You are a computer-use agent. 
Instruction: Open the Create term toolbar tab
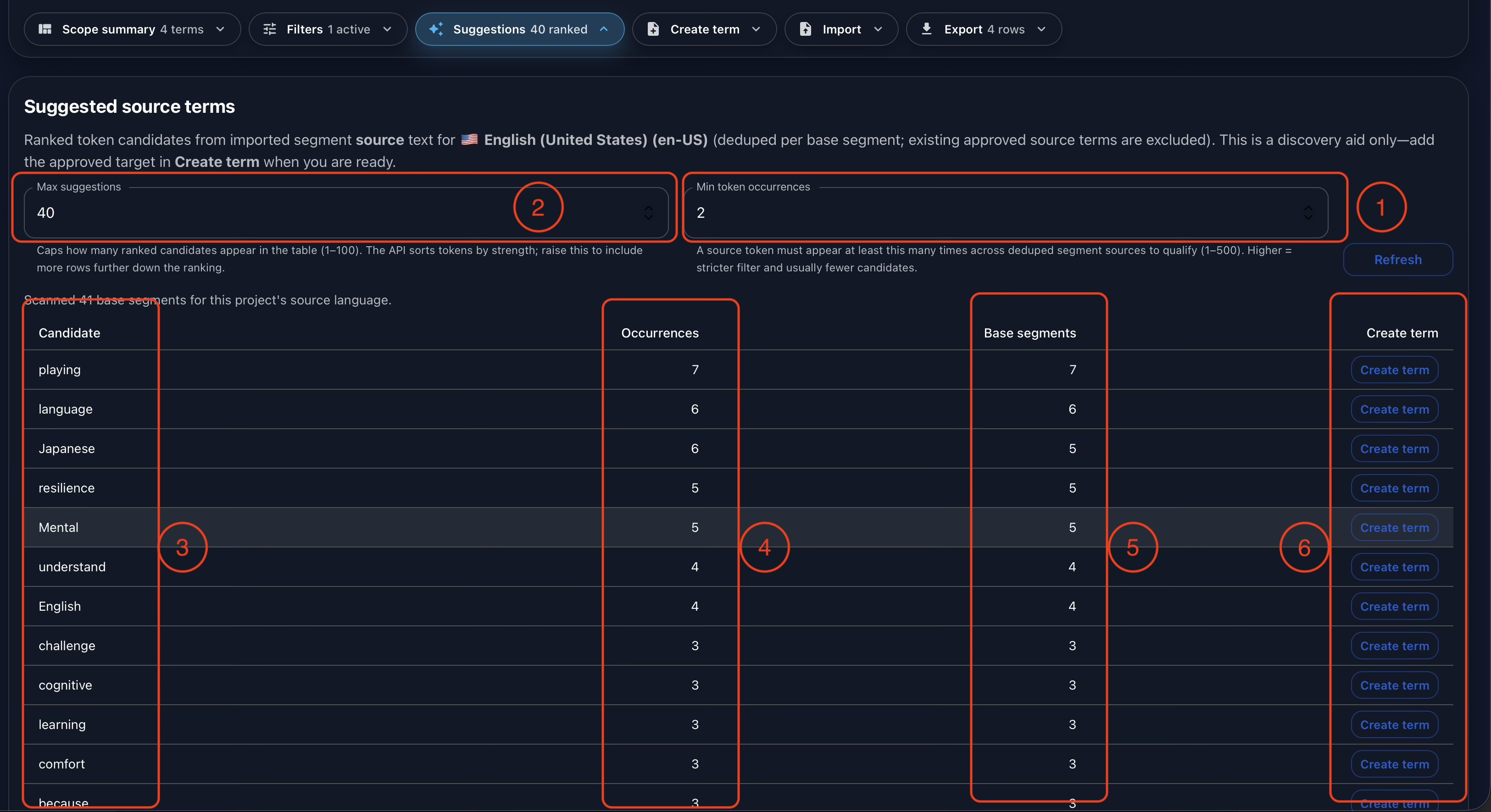click(704, 29)
